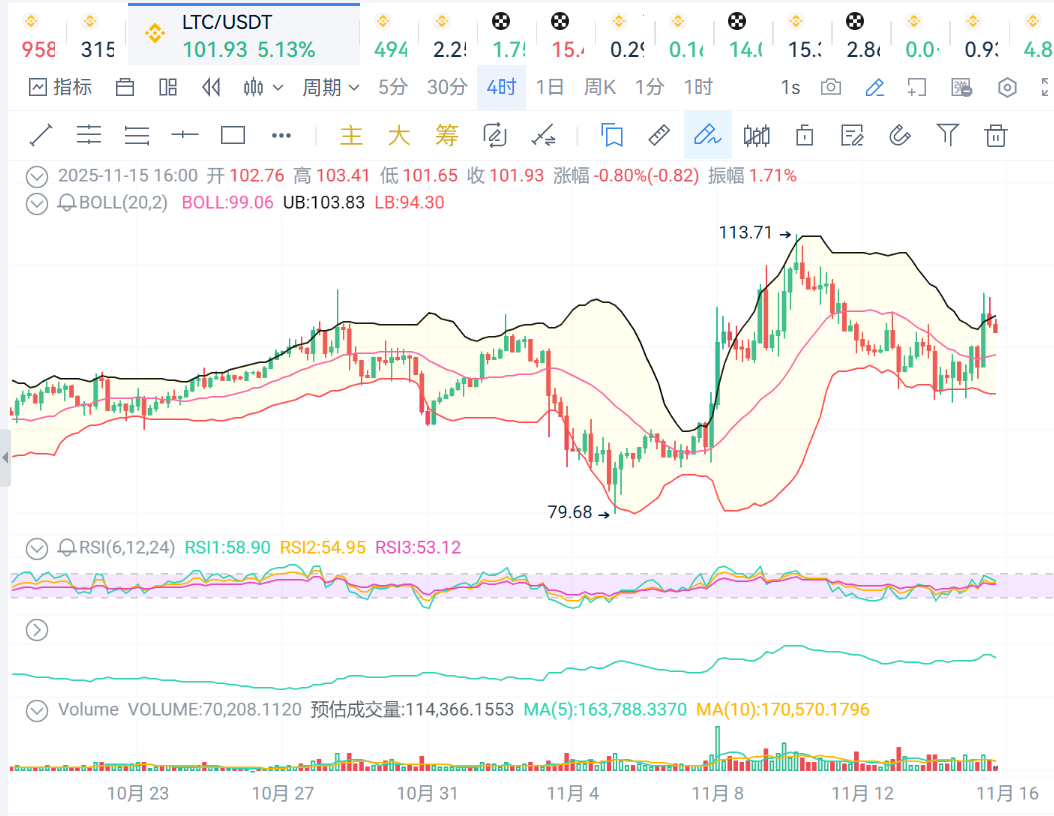
Task: Expand the candlestick chart type dropdown
Action: point(264,88)
